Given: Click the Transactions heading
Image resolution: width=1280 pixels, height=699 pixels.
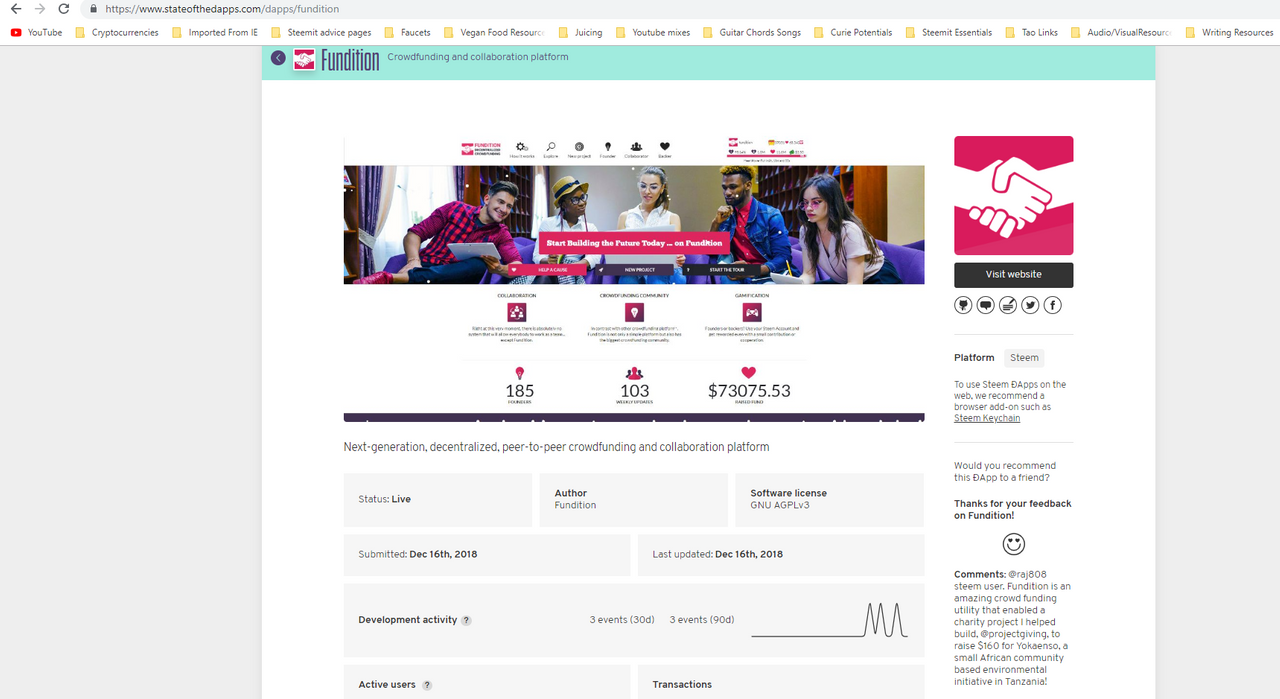Looking at the screenshot, I should pyautogui.click(x=682, y=685).
